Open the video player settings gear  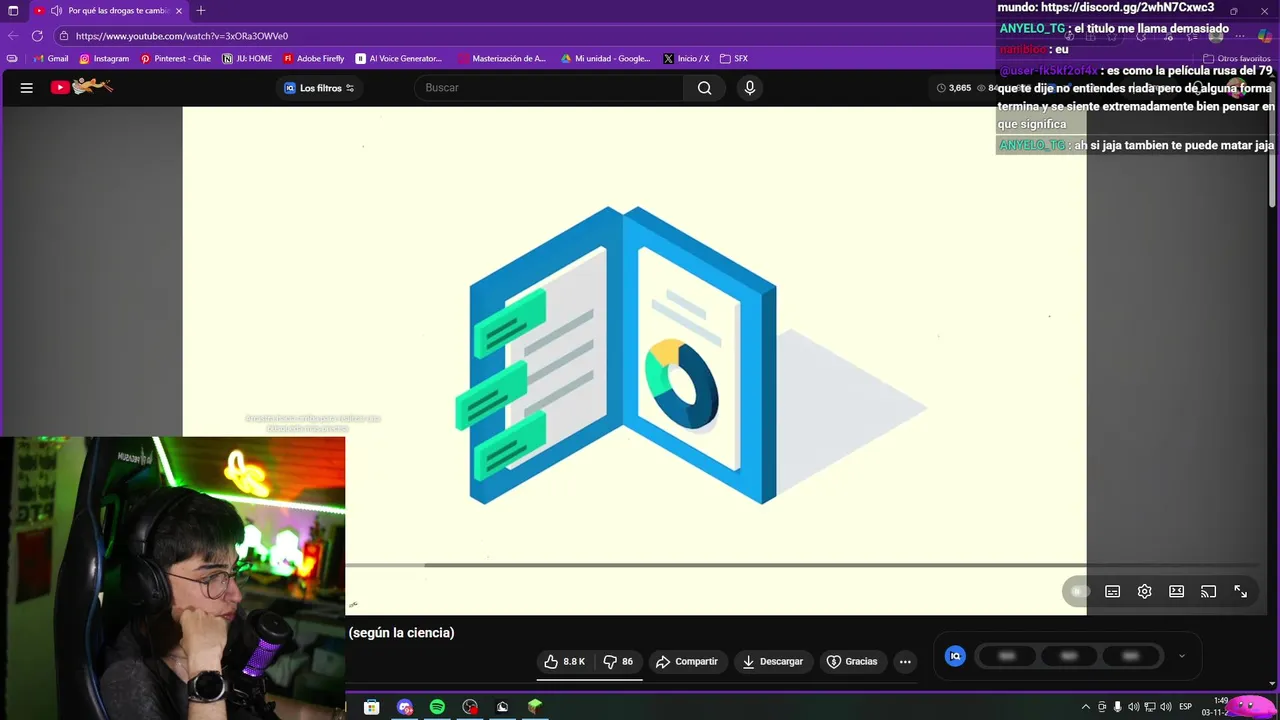pyautogui.click(x=1145, y=592)
